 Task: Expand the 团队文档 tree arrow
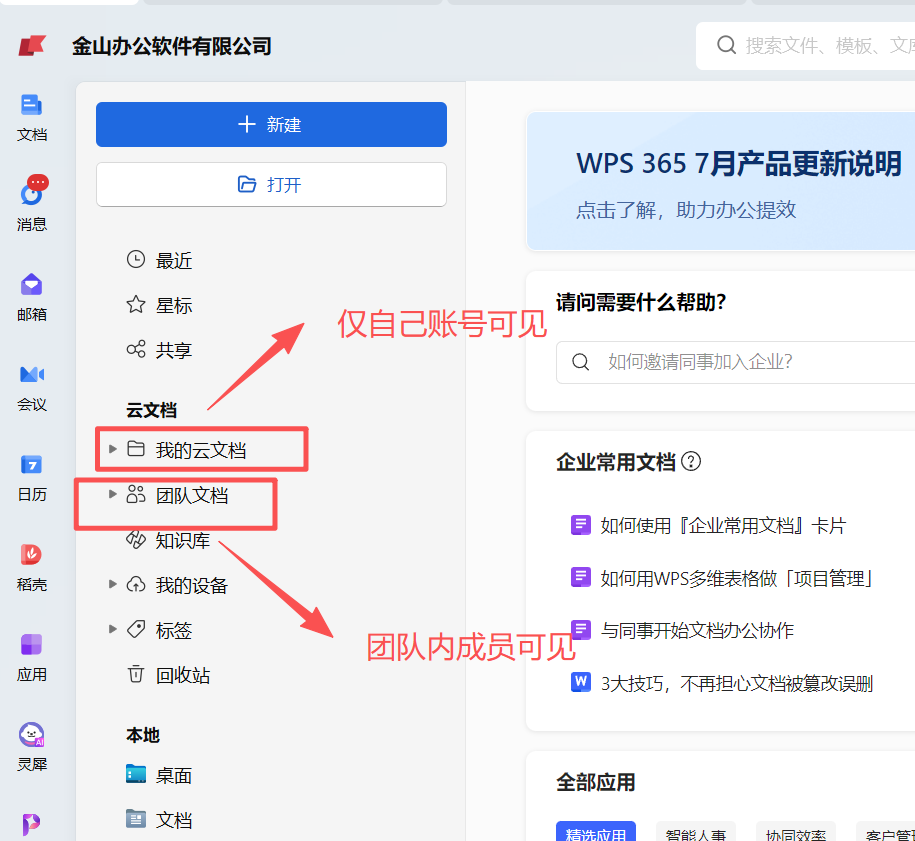coord(113,494)
